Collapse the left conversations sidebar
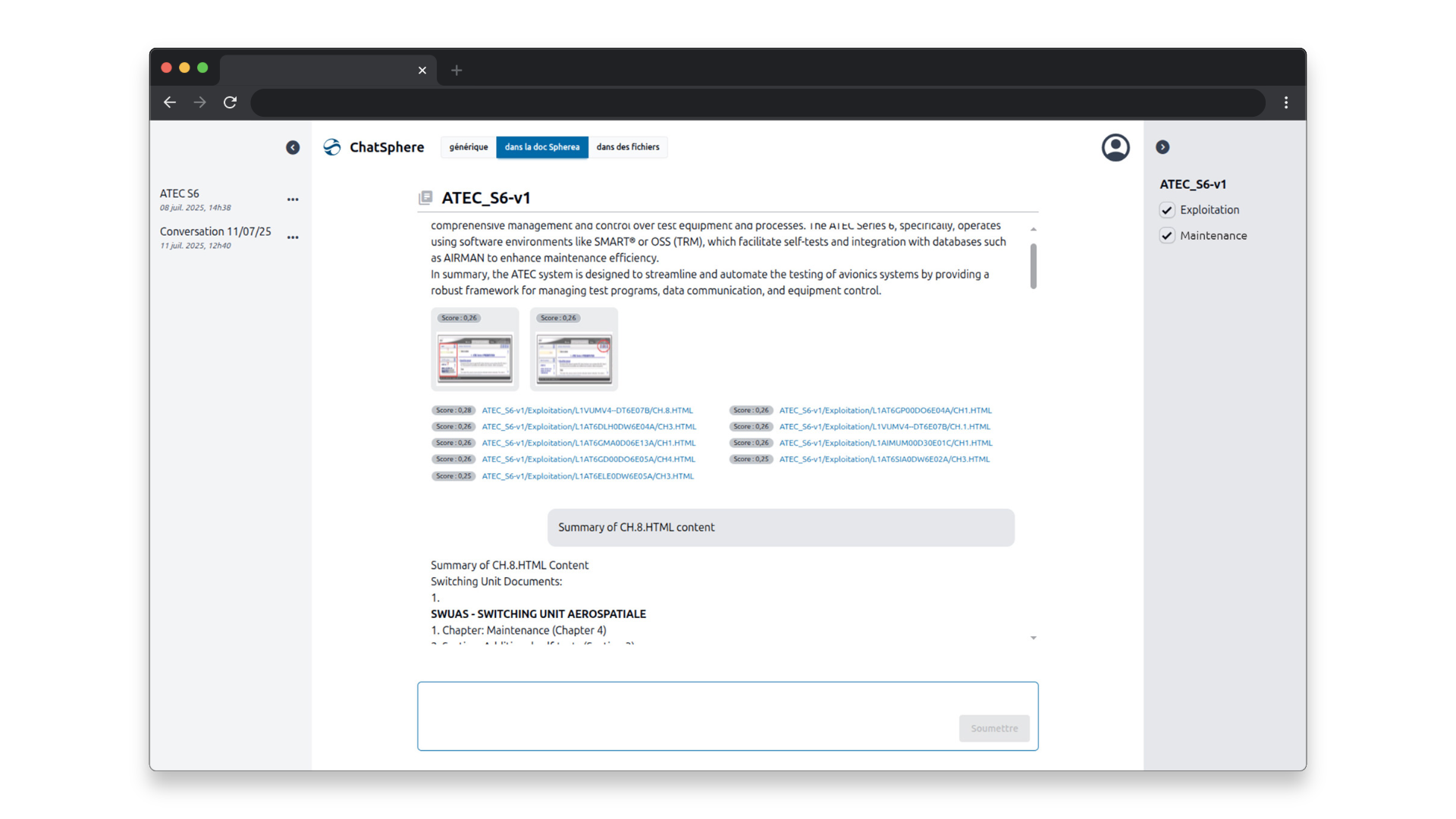The width and height of the screenshot is (1456, 819). tap(293, 148)
